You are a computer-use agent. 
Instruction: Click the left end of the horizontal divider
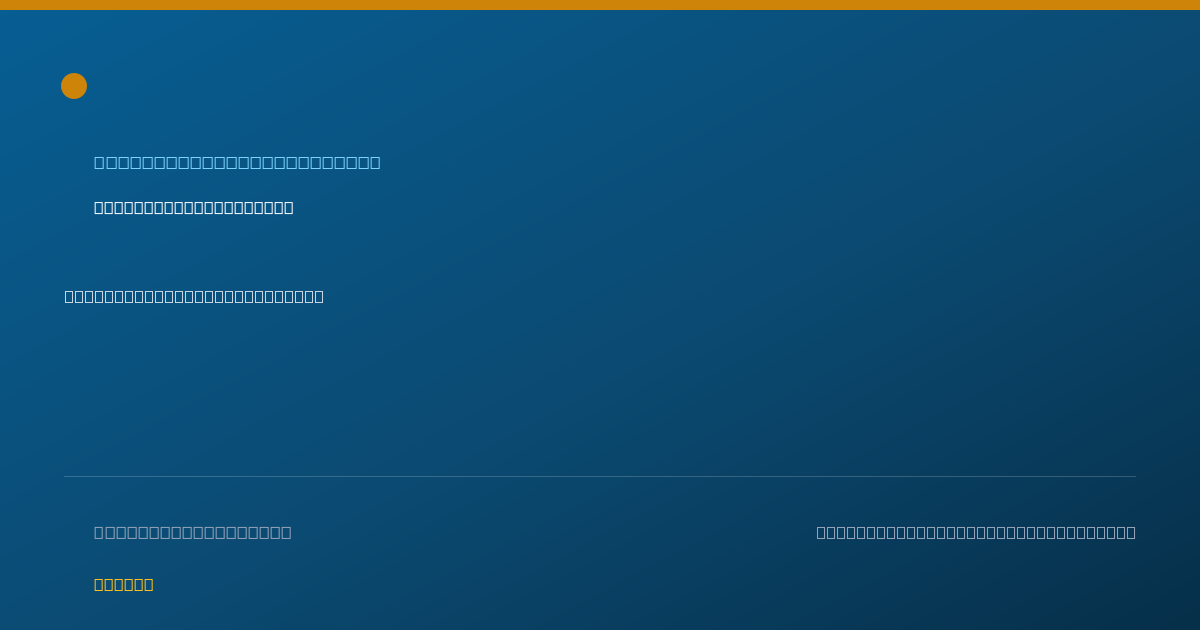pyautogui.click(x=66, y=476)
